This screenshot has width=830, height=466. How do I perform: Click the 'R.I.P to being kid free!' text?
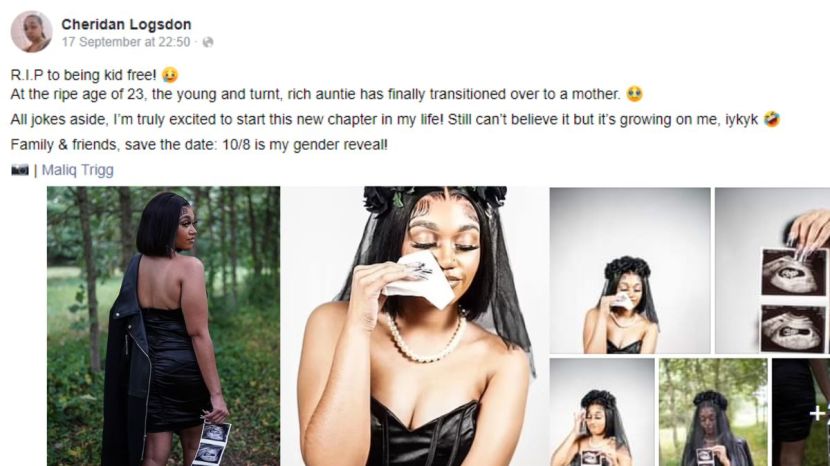coord(83,75)
